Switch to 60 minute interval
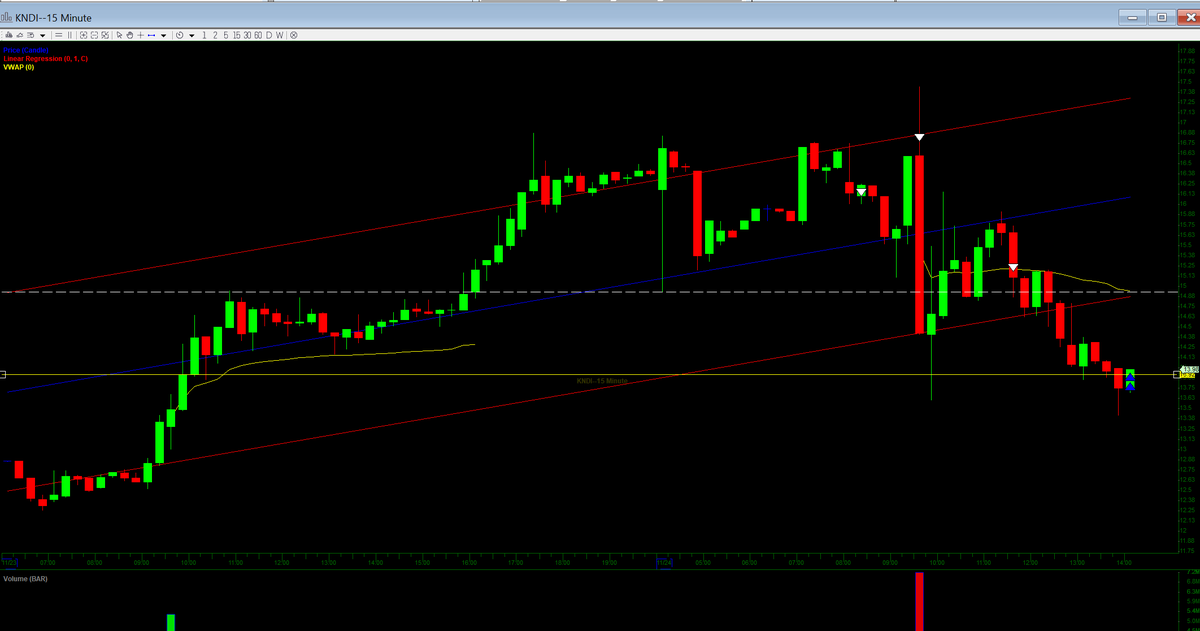 [x=258, y=35]
